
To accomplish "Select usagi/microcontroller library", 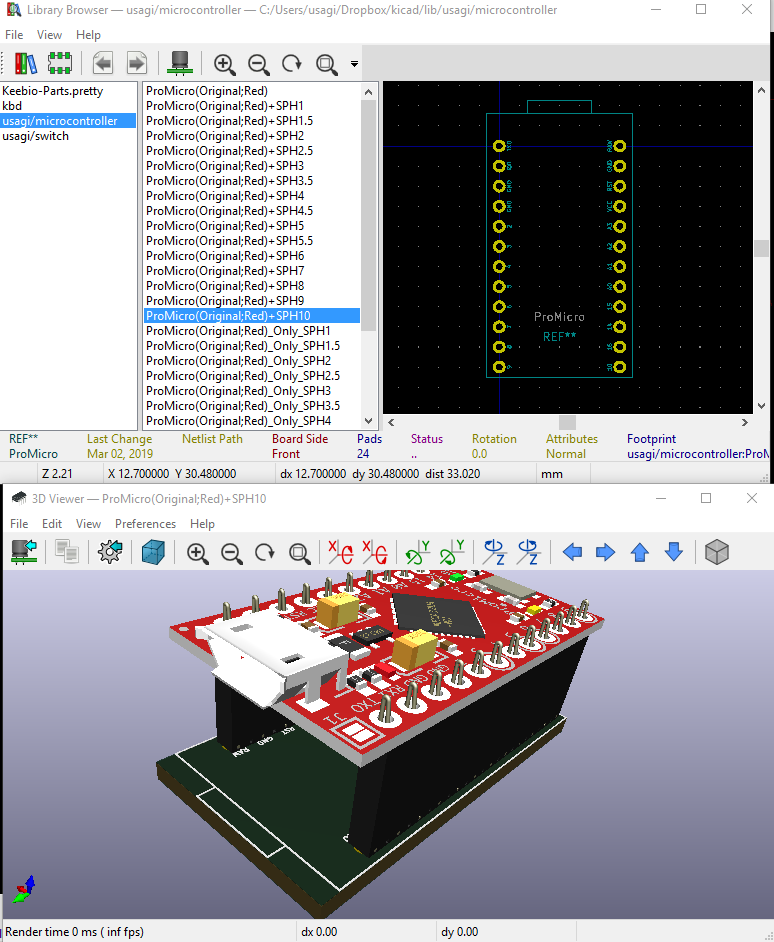I will 68,121.
